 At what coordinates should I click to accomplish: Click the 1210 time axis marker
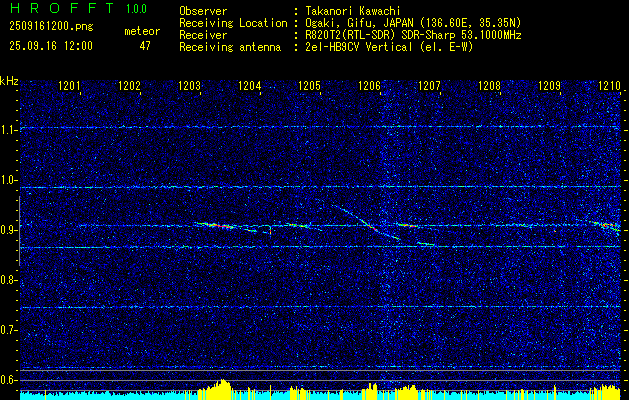point(609,85)
